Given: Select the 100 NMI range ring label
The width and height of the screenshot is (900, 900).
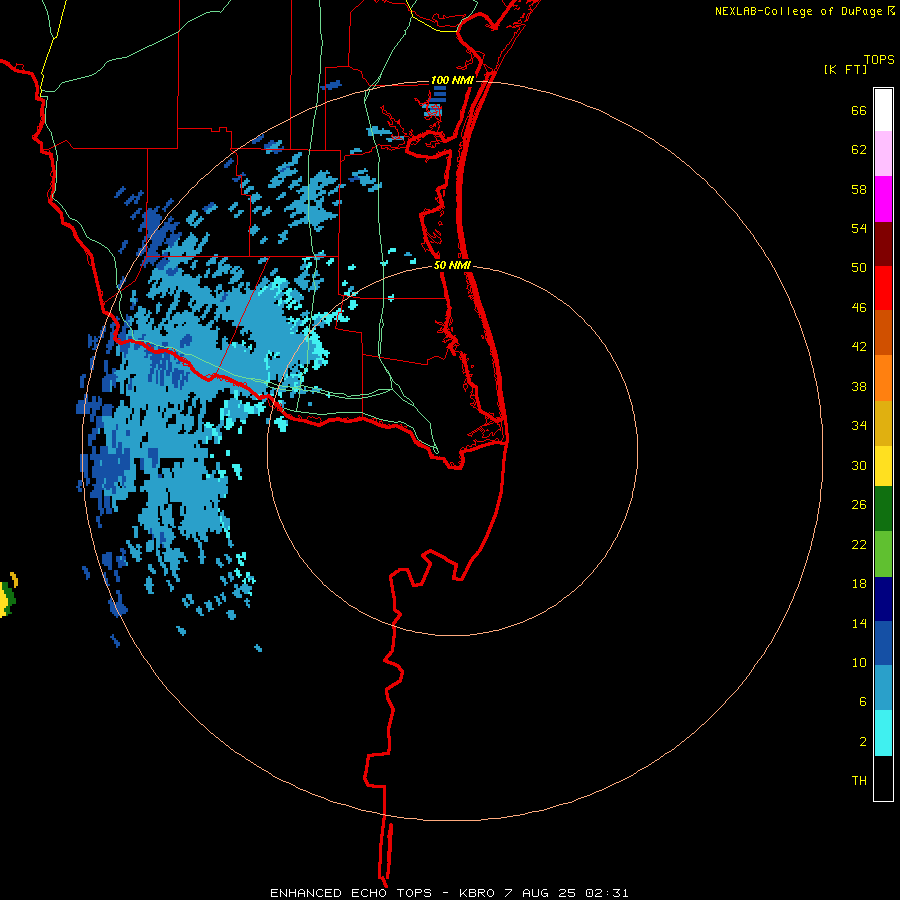Looking at the screenshot, I should [x=452, y=80].
